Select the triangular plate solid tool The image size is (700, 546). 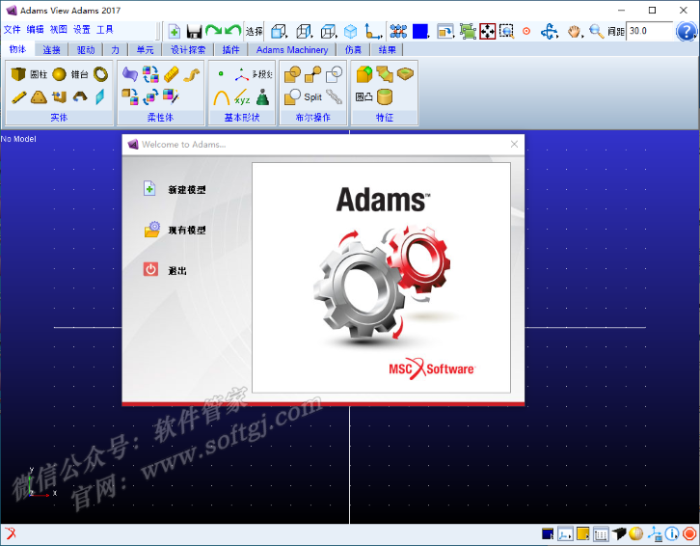[39, 97]
